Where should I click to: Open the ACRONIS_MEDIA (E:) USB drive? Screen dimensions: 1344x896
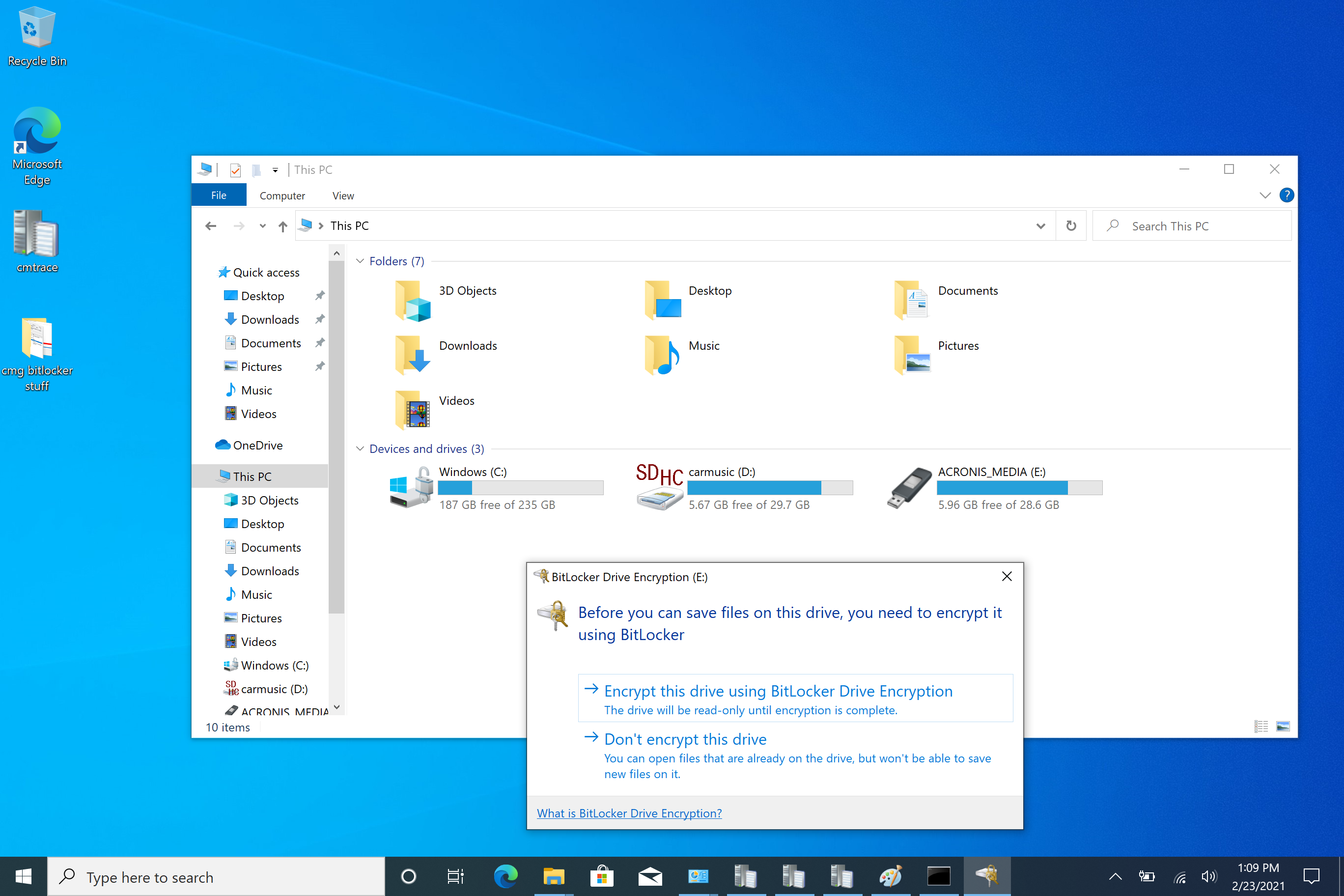(910, 487)
